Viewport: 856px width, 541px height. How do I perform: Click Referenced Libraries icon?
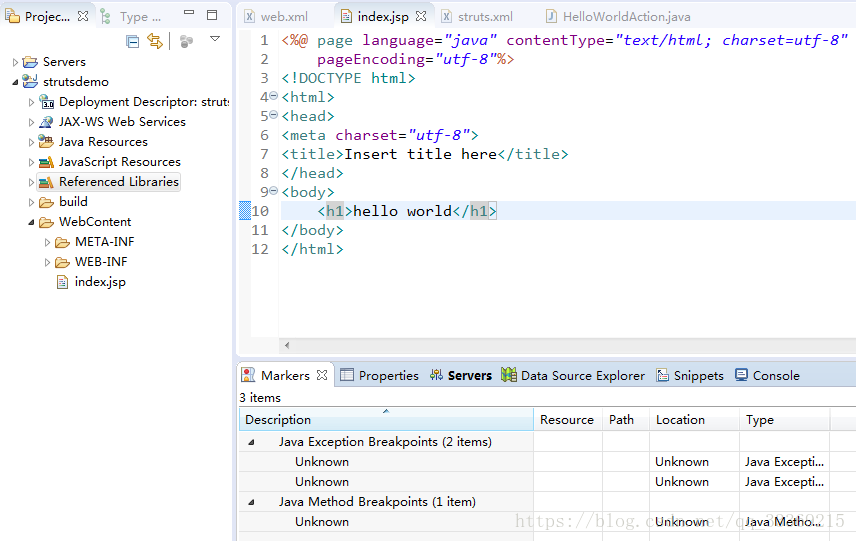point(46,182)
